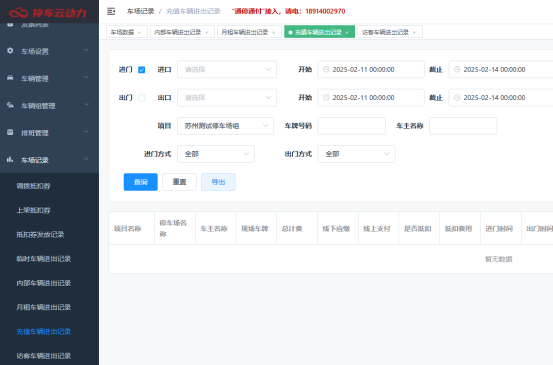Image resolution: width=553 pixels, height=365 pixels.
Task: Open 调拨抵扣券 in the sidebar
Action: click(x=34, y=186)
